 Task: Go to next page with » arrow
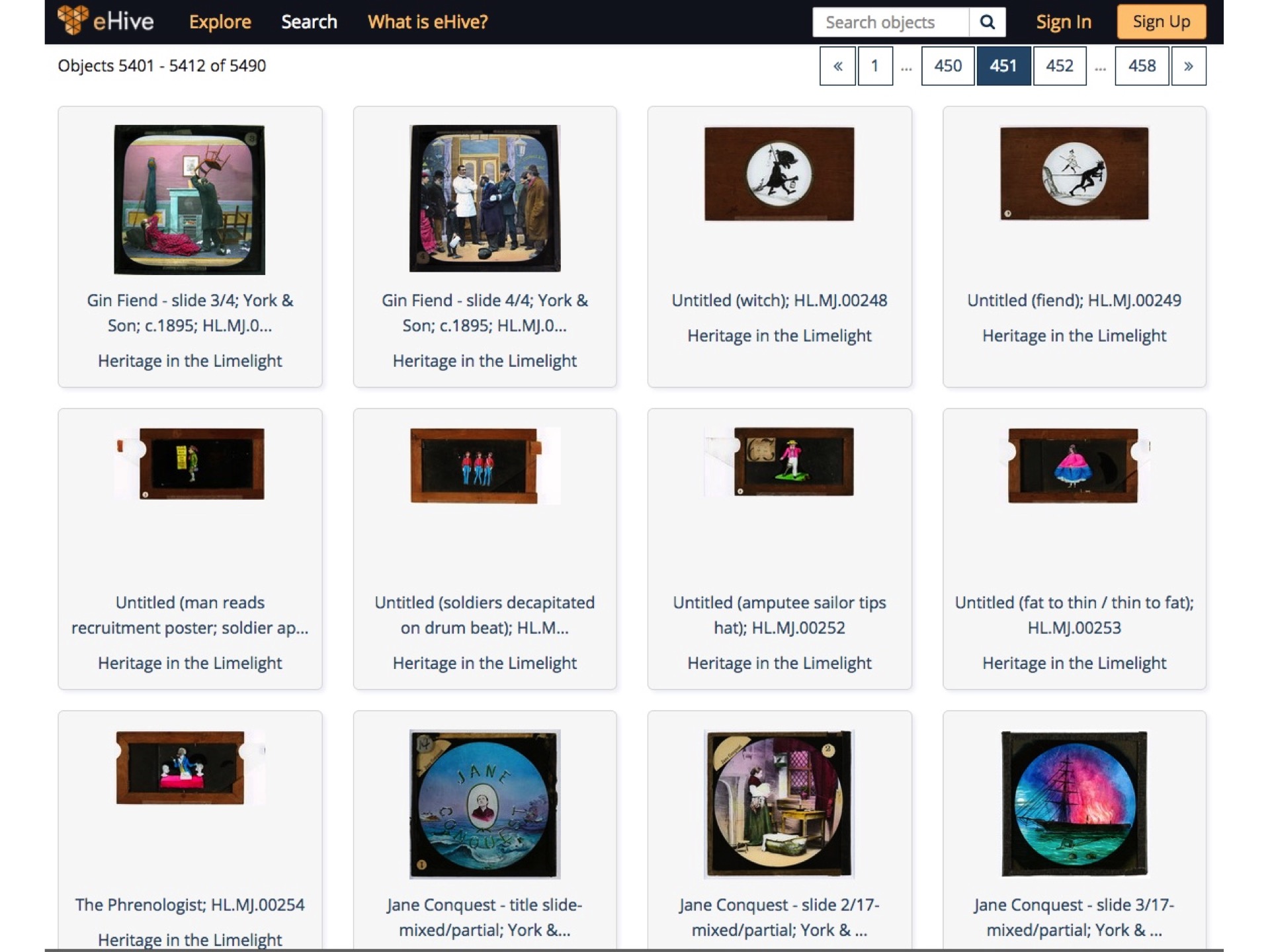[1188, 66]
